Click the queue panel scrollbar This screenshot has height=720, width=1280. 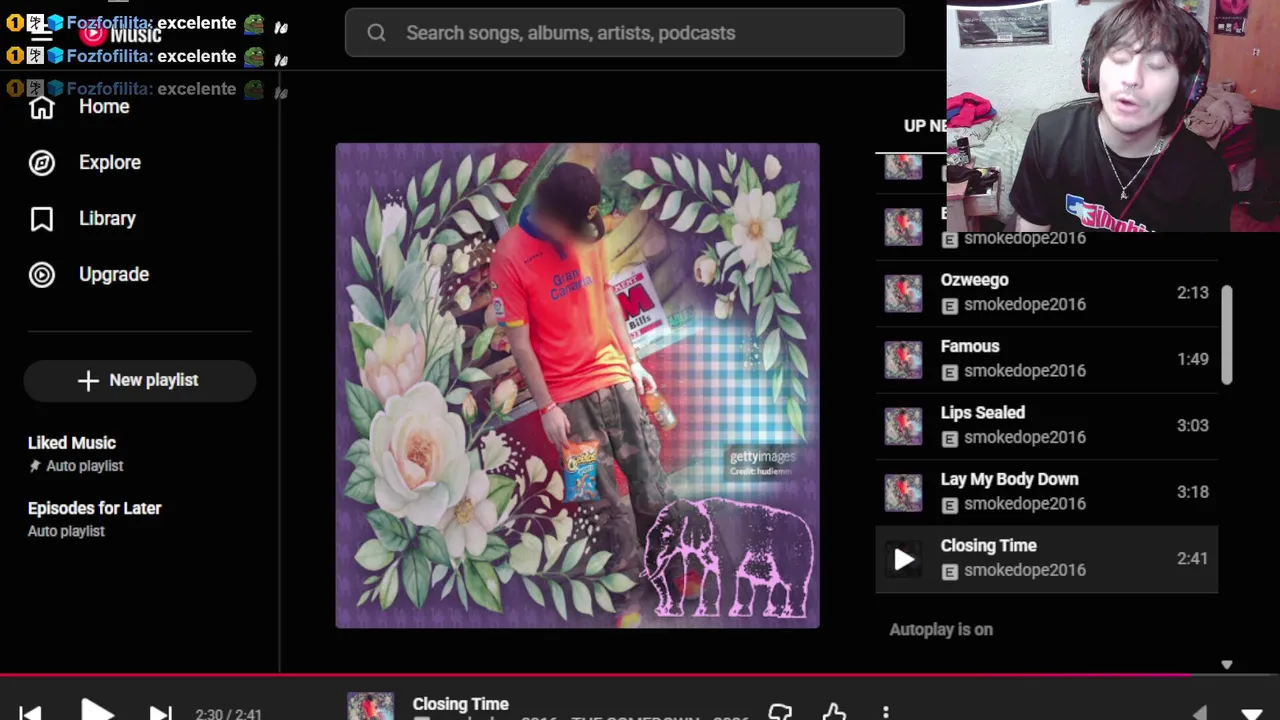pos(1227,334)
